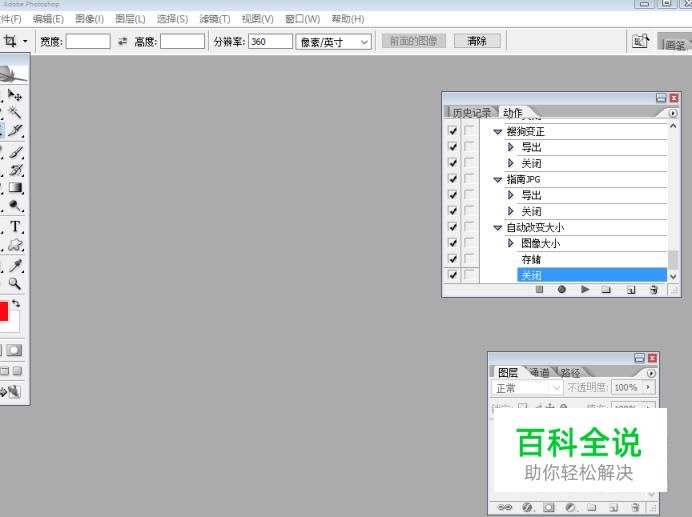Select the Gradient tool
Image resolution: width=692 pixels, height=517 pixels.
(15, 188)
